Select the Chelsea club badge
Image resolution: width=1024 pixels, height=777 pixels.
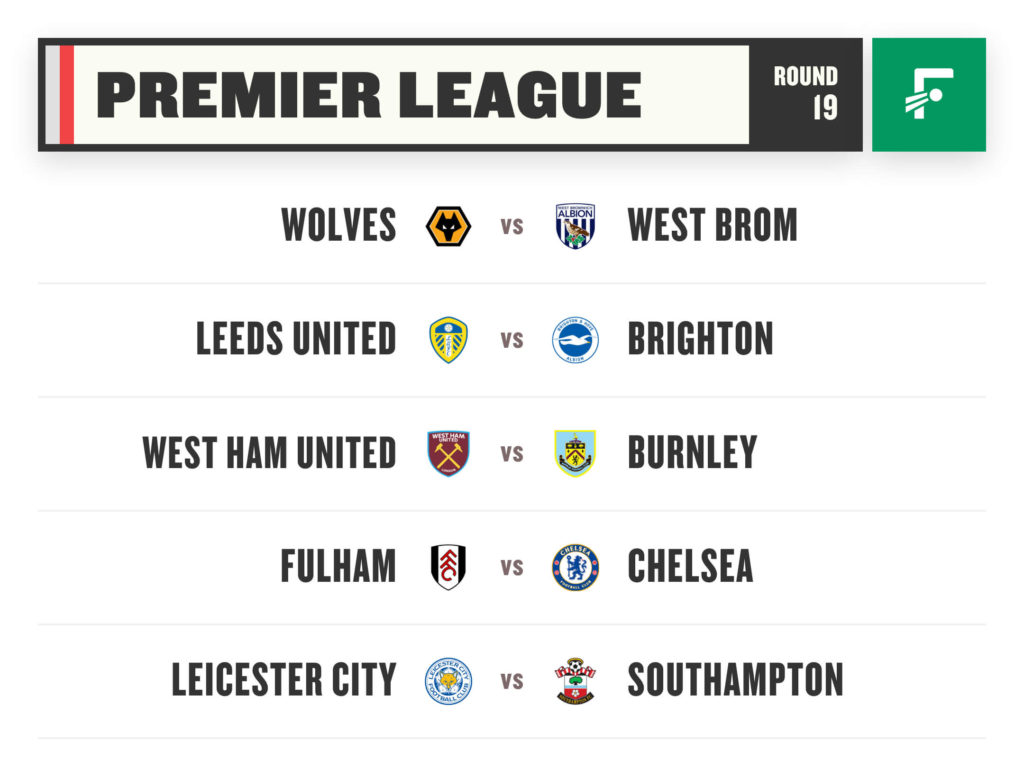[x=575, y=567]
